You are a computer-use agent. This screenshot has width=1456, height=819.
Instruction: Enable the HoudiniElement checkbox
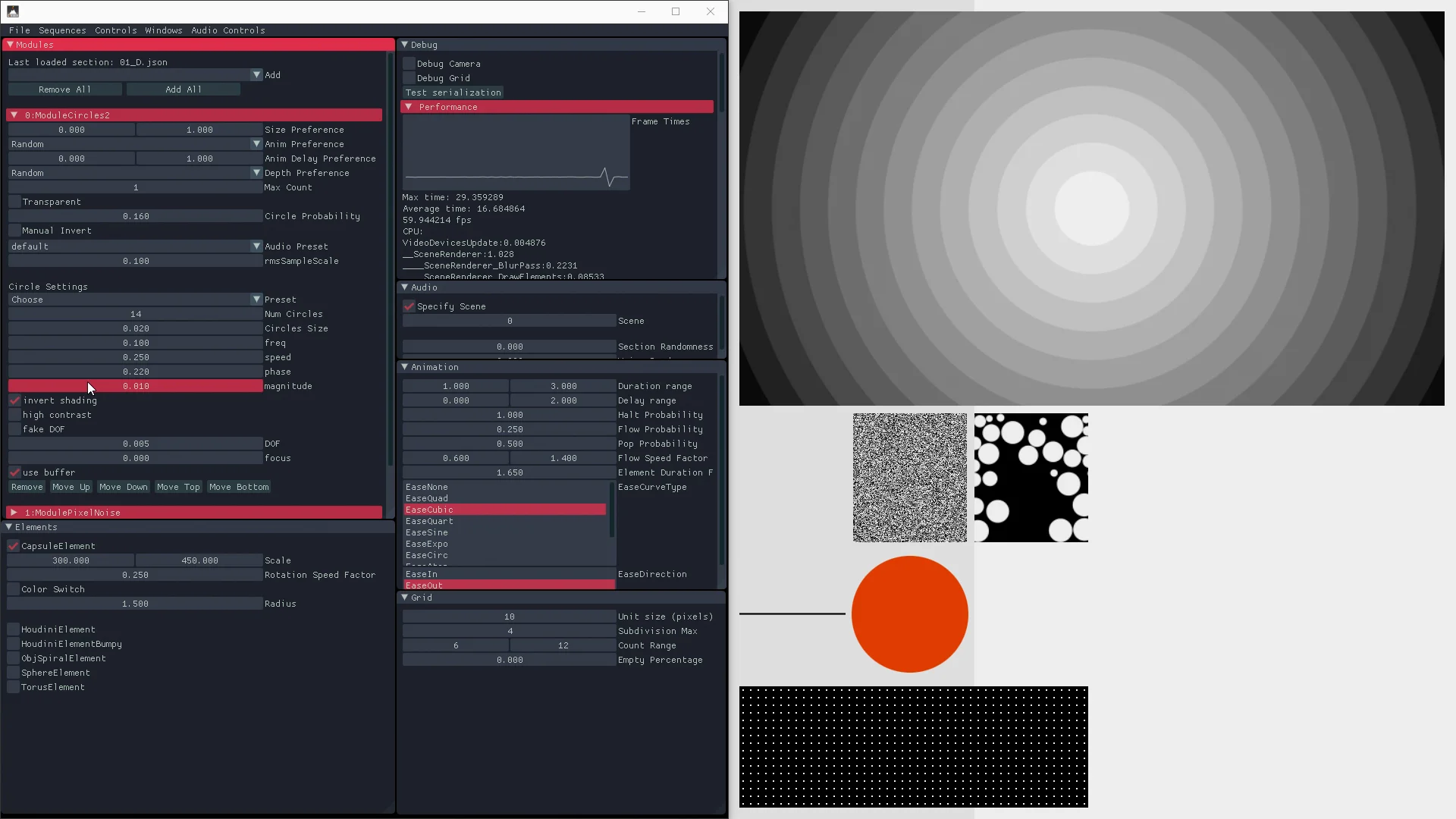[13, 629]
